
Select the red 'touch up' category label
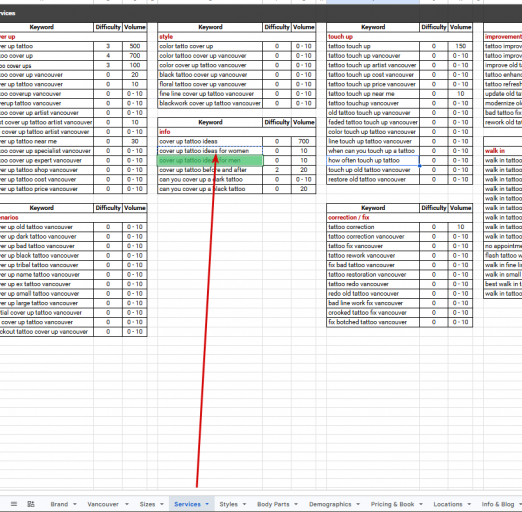tap(340, 37)
